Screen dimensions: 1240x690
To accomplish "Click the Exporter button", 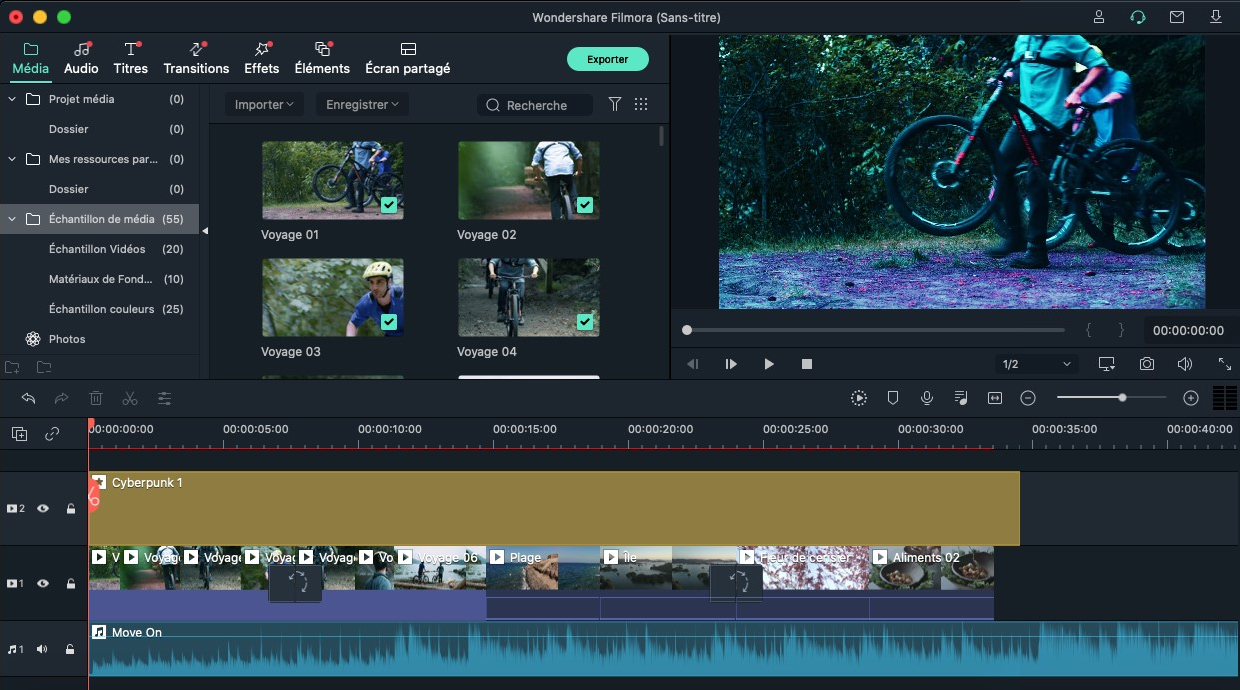I will click(x=607, y=59).
